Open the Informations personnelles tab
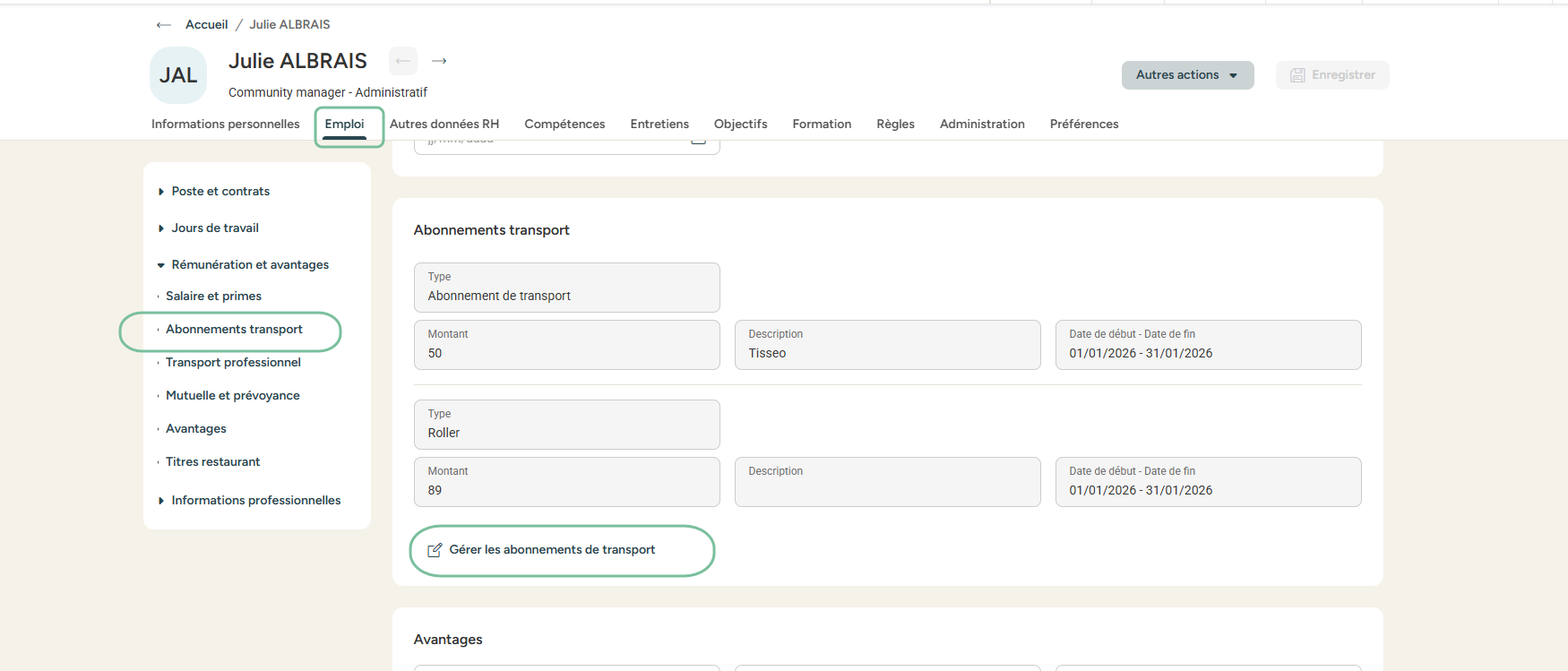Screen dimensions: 1568x671 tap(225, 125)
